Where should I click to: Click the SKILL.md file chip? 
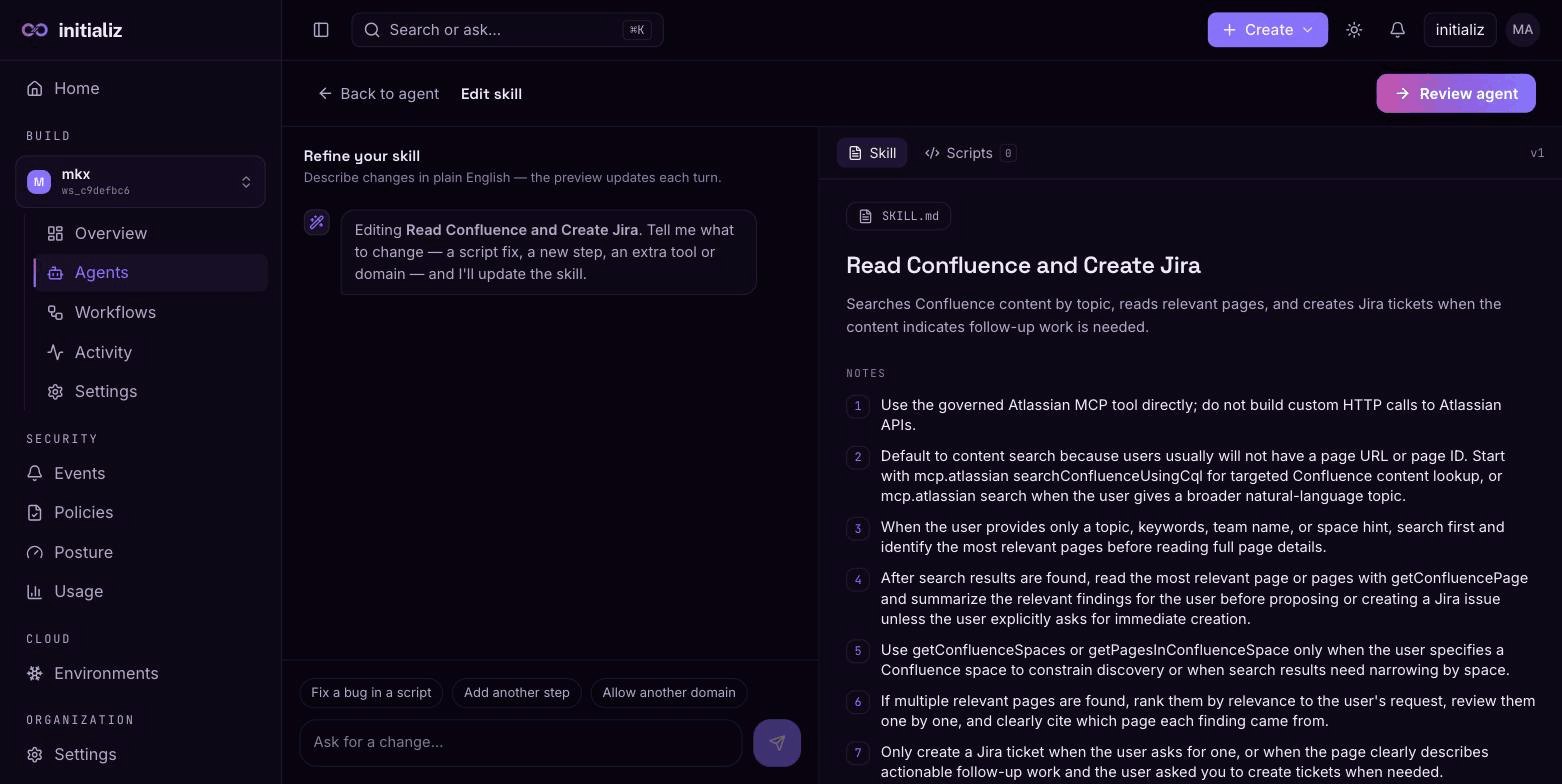(x=898, y=216)
